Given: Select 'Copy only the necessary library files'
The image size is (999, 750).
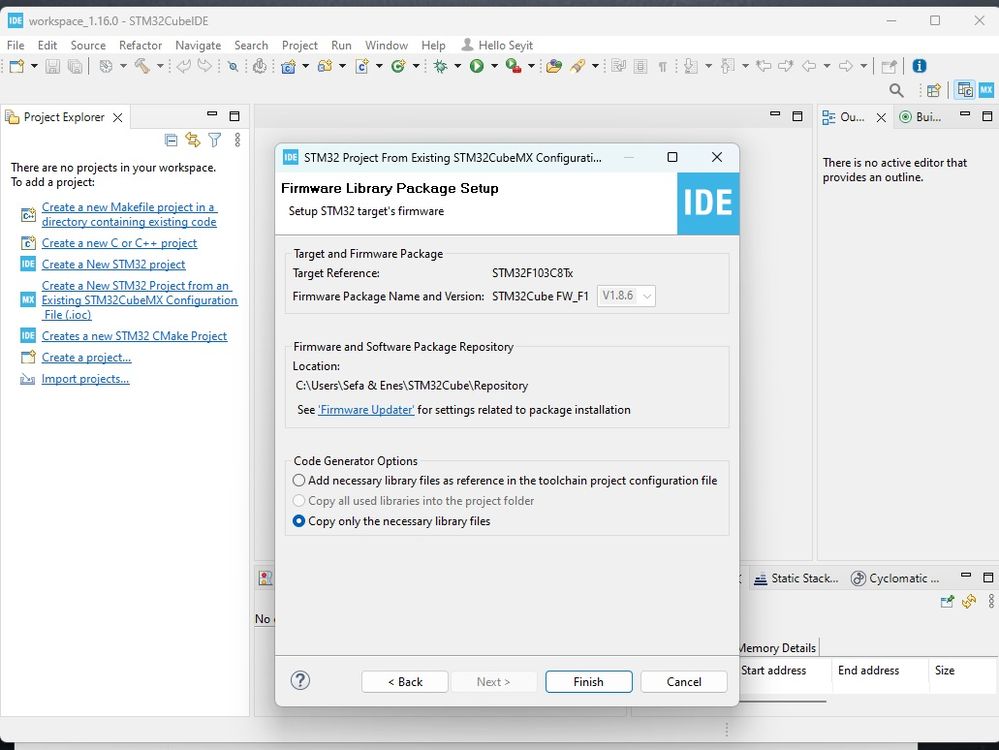Looking at the screenshot, I should point(299,521).
